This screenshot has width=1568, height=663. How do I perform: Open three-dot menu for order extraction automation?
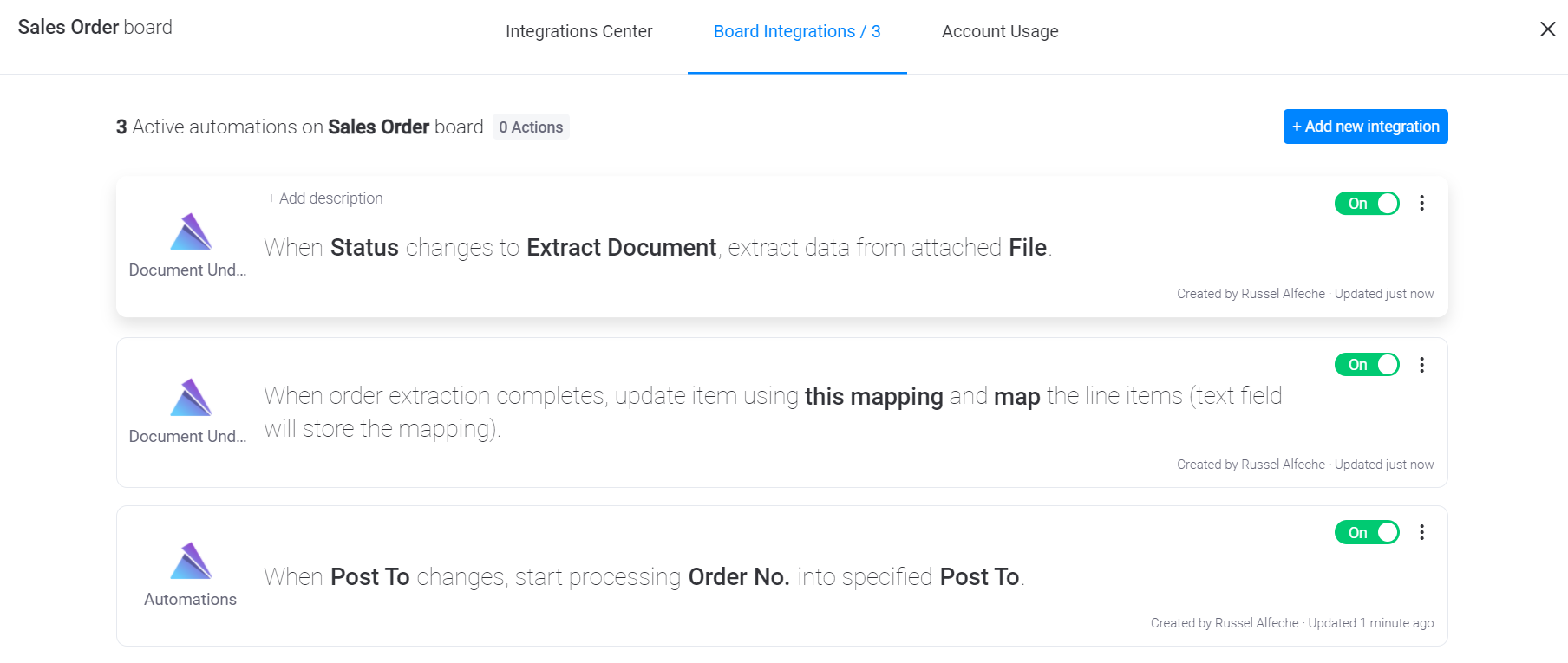pyautogui.click(x=1421, y=365)
